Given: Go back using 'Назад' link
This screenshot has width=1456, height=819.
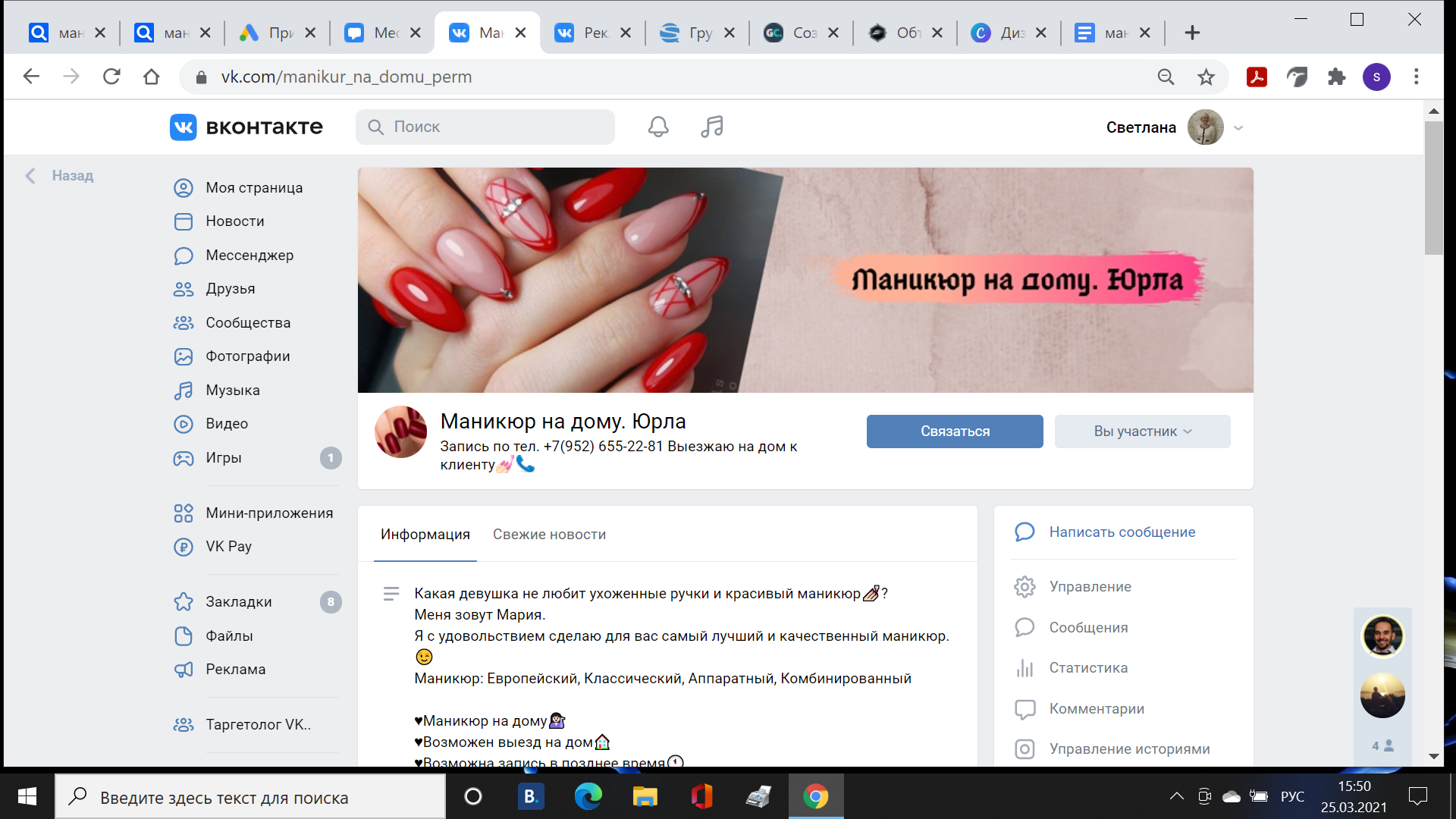Looking at the screenshot, I should pyautogui.click(x=72, y=176).
